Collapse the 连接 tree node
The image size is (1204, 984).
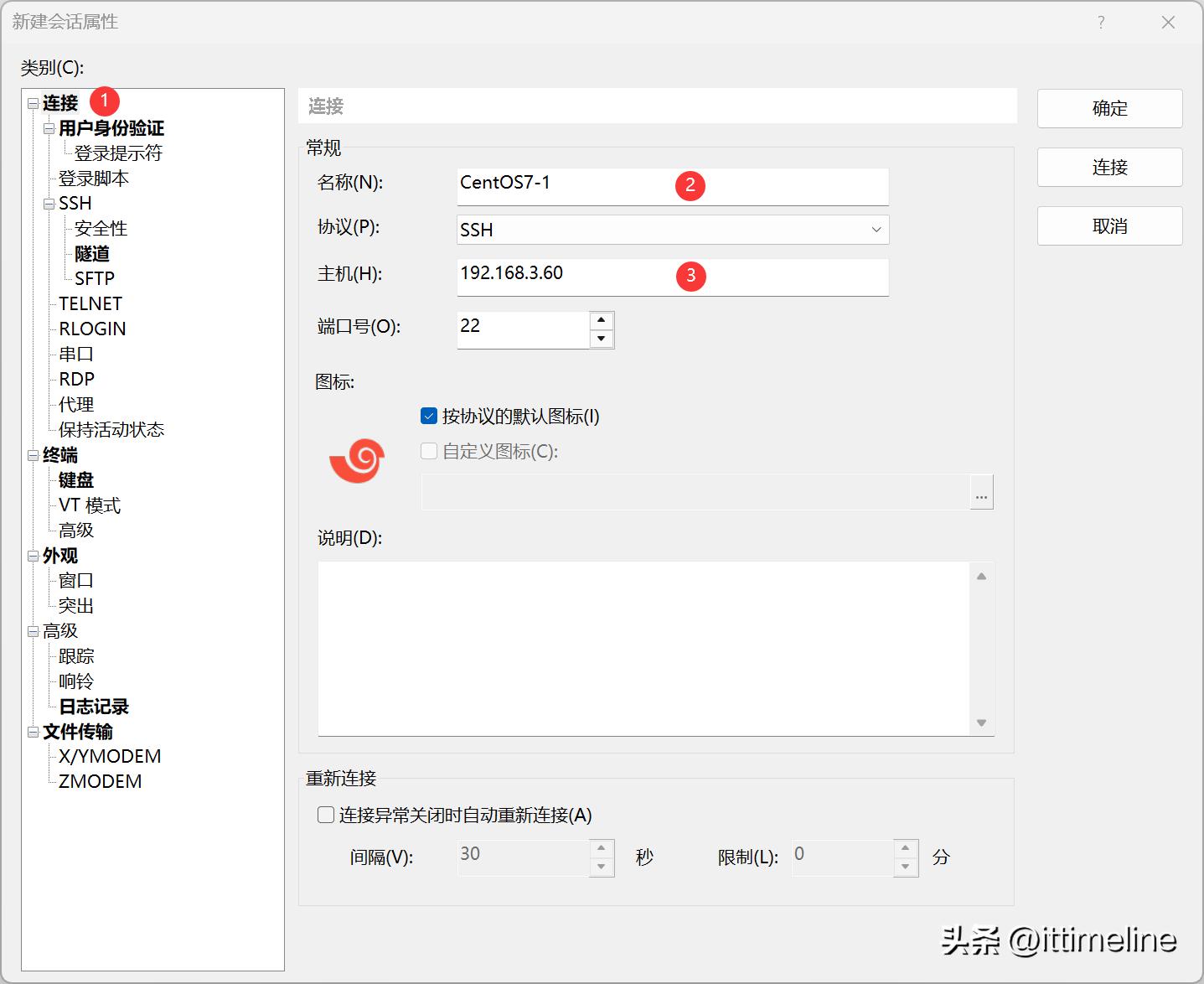click(33, 103)
